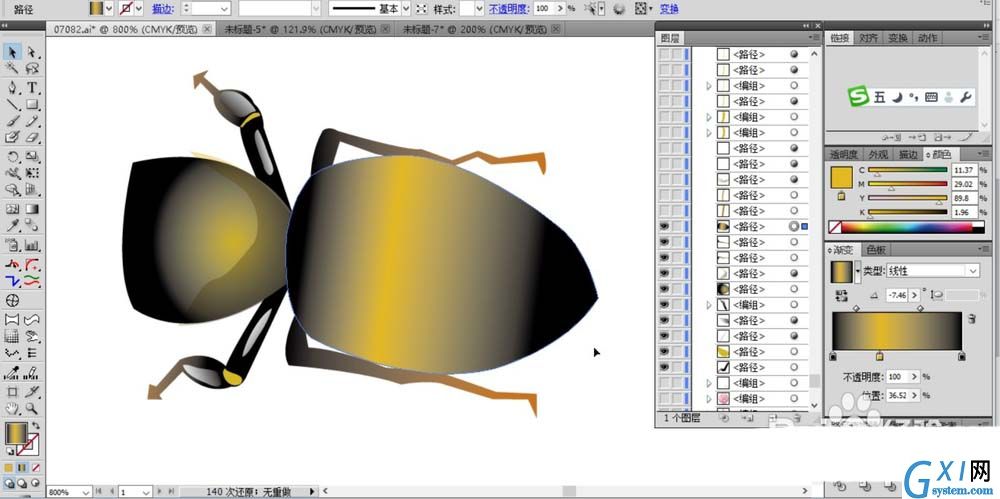The width and height of the screenshot is (1000, 499).
Task: Click target circle of selected path layer
Action: (x=794, y=227)
